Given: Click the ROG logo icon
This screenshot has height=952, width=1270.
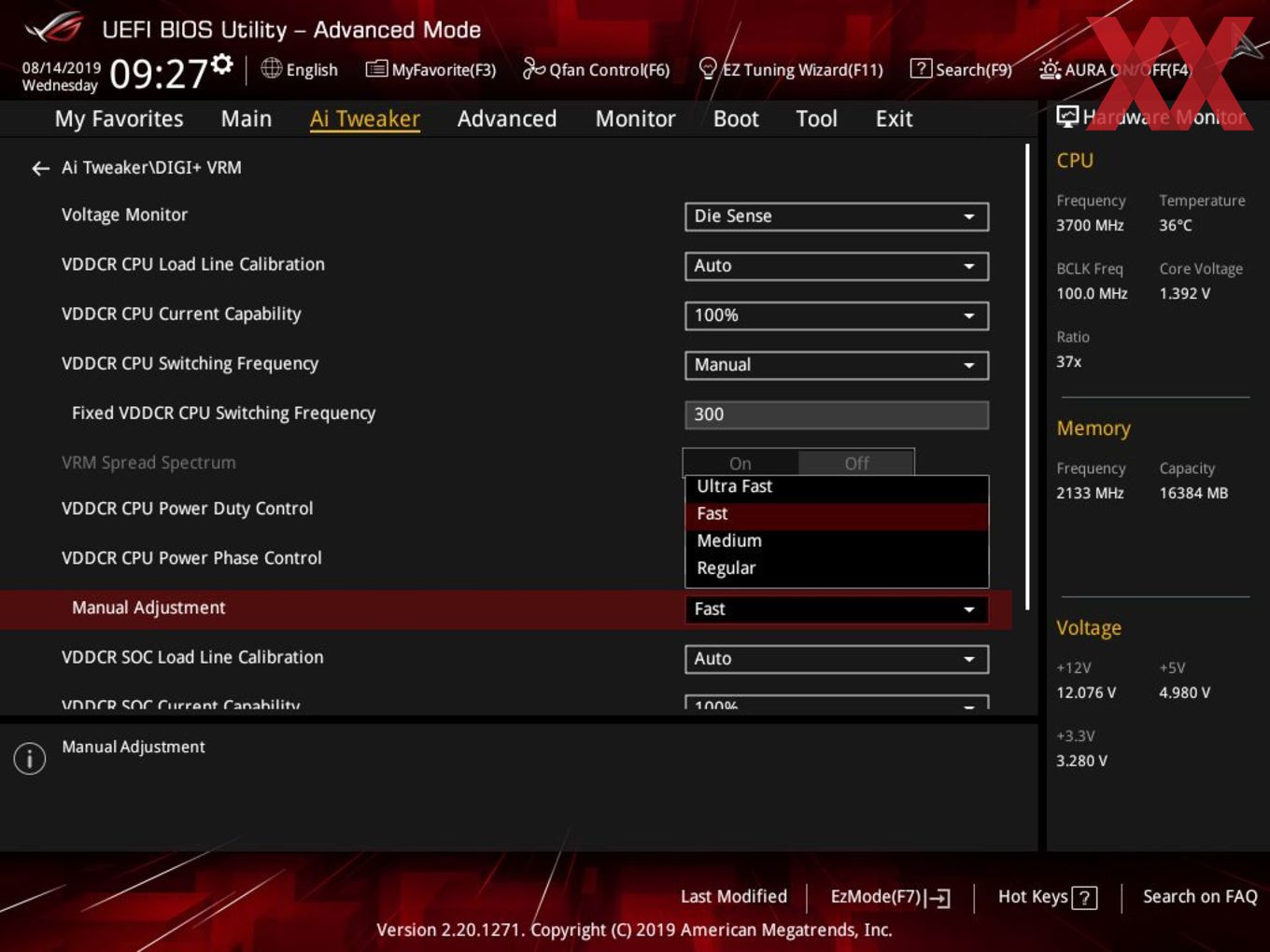Looking at the screenshot, I should [54, 28].
